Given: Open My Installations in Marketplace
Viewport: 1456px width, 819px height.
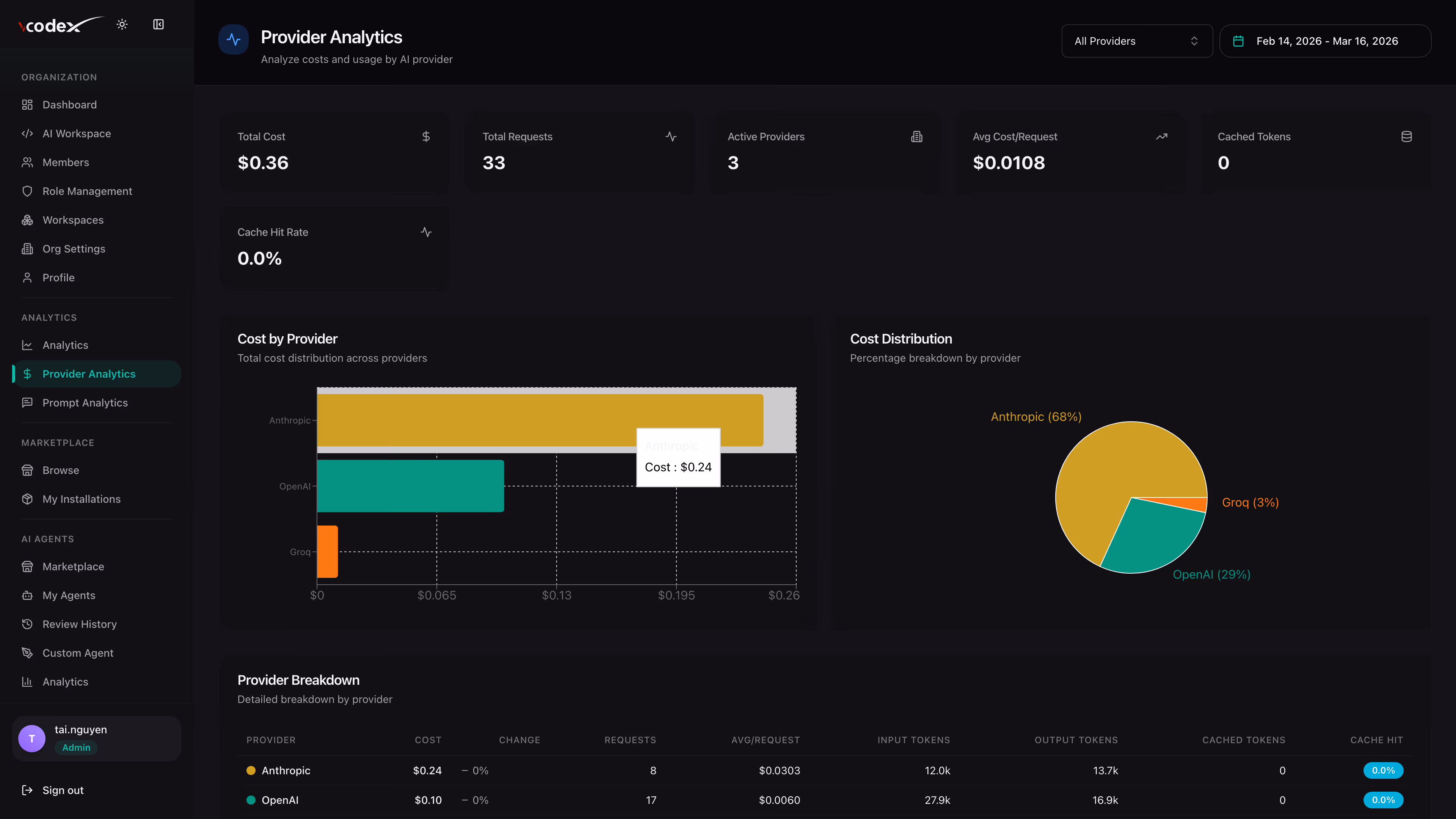Looking at the screenshot, I should [x=82, y=499].
